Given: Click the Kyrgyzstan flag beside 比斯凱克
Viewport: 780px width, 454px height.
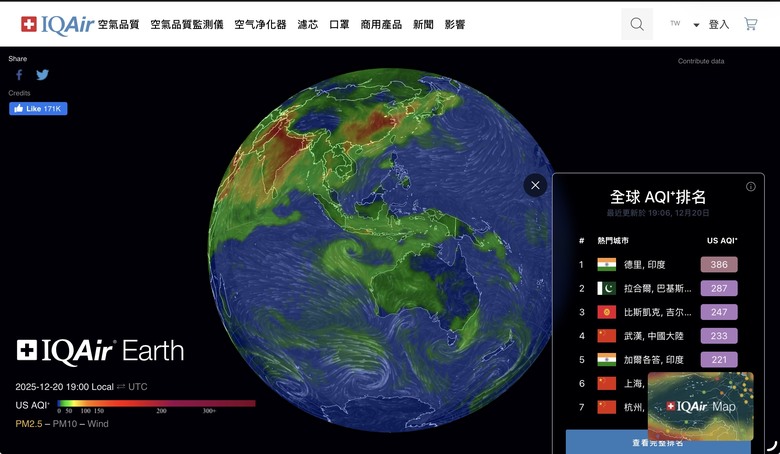Looking at the screenshot, I should (x=606, y=312).
